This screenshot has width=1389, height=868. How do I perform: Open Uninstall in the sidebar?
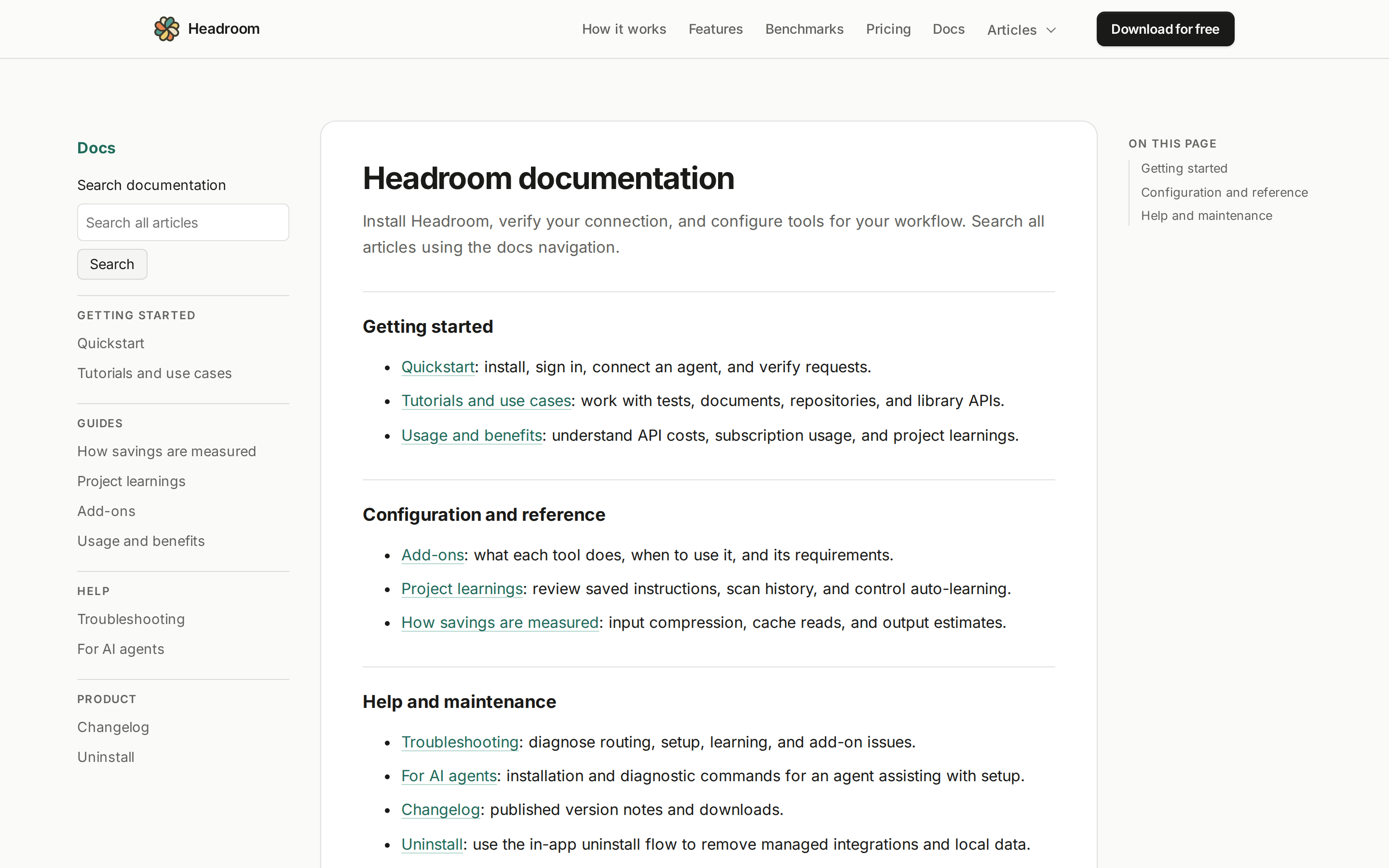(106, 757)
